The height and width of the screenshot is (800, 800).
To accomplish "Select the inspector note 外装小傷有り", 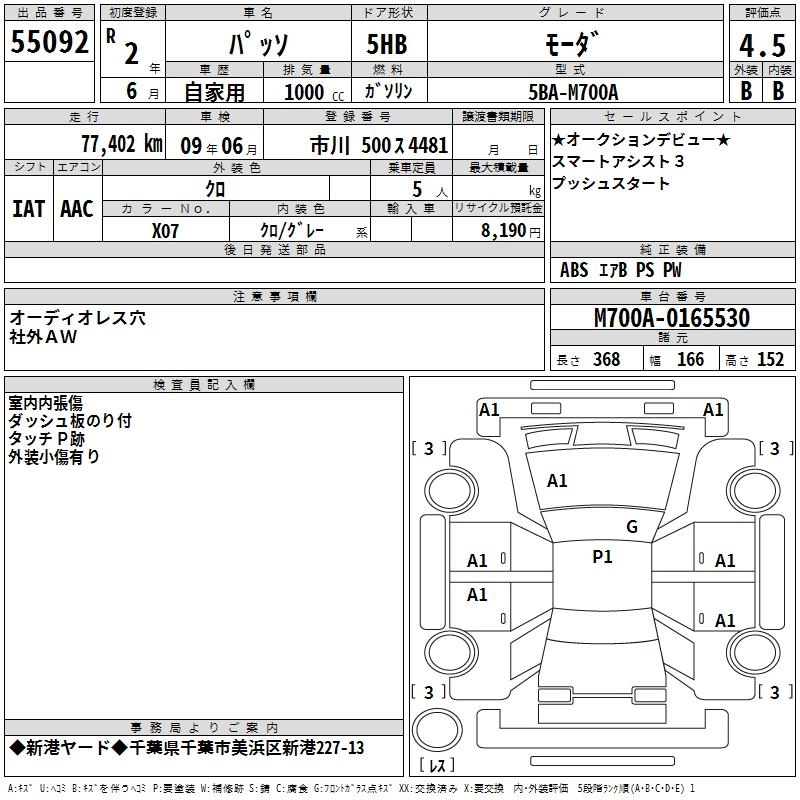I will pos(54,457).
